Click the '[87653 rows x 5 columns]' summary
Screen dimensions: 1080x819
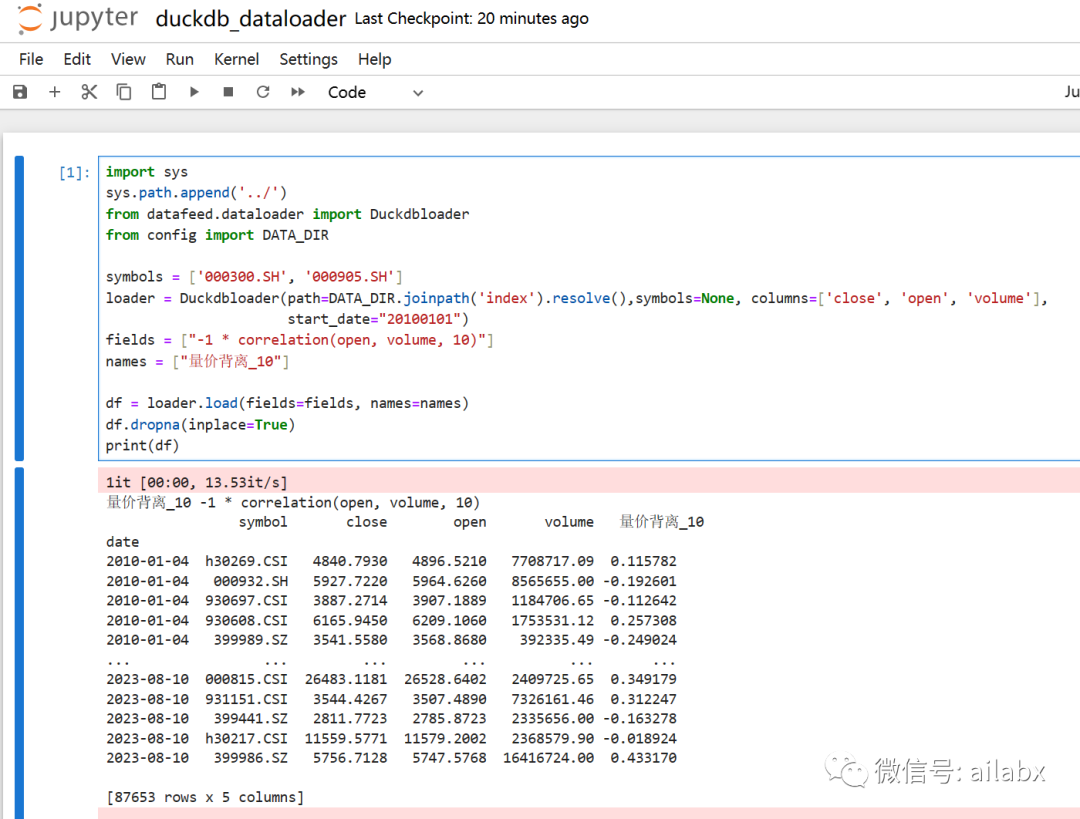point(205,797)
